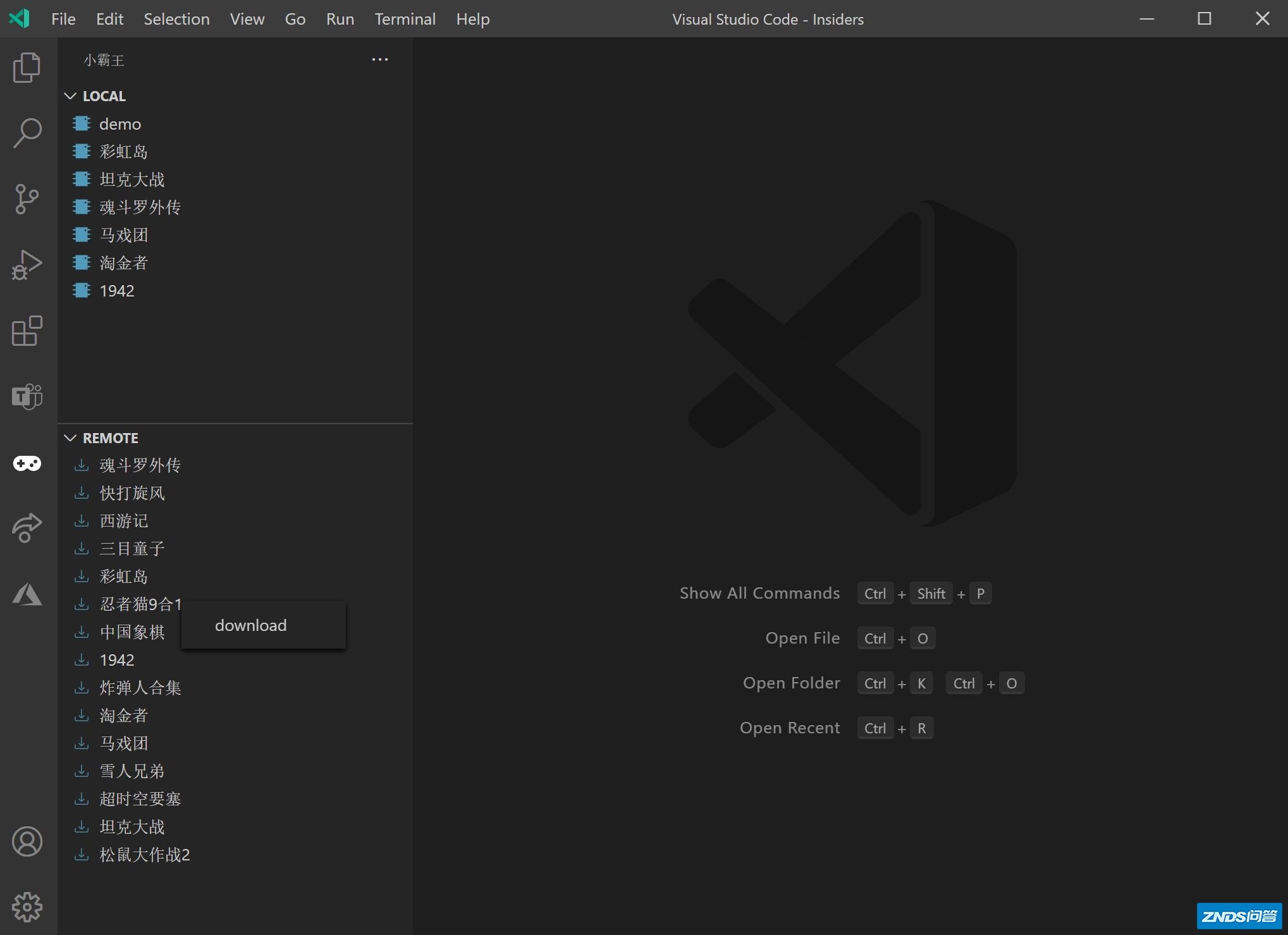Choose download from the context menu
This screenshot has height=935, width=1288.
(264, 625)
